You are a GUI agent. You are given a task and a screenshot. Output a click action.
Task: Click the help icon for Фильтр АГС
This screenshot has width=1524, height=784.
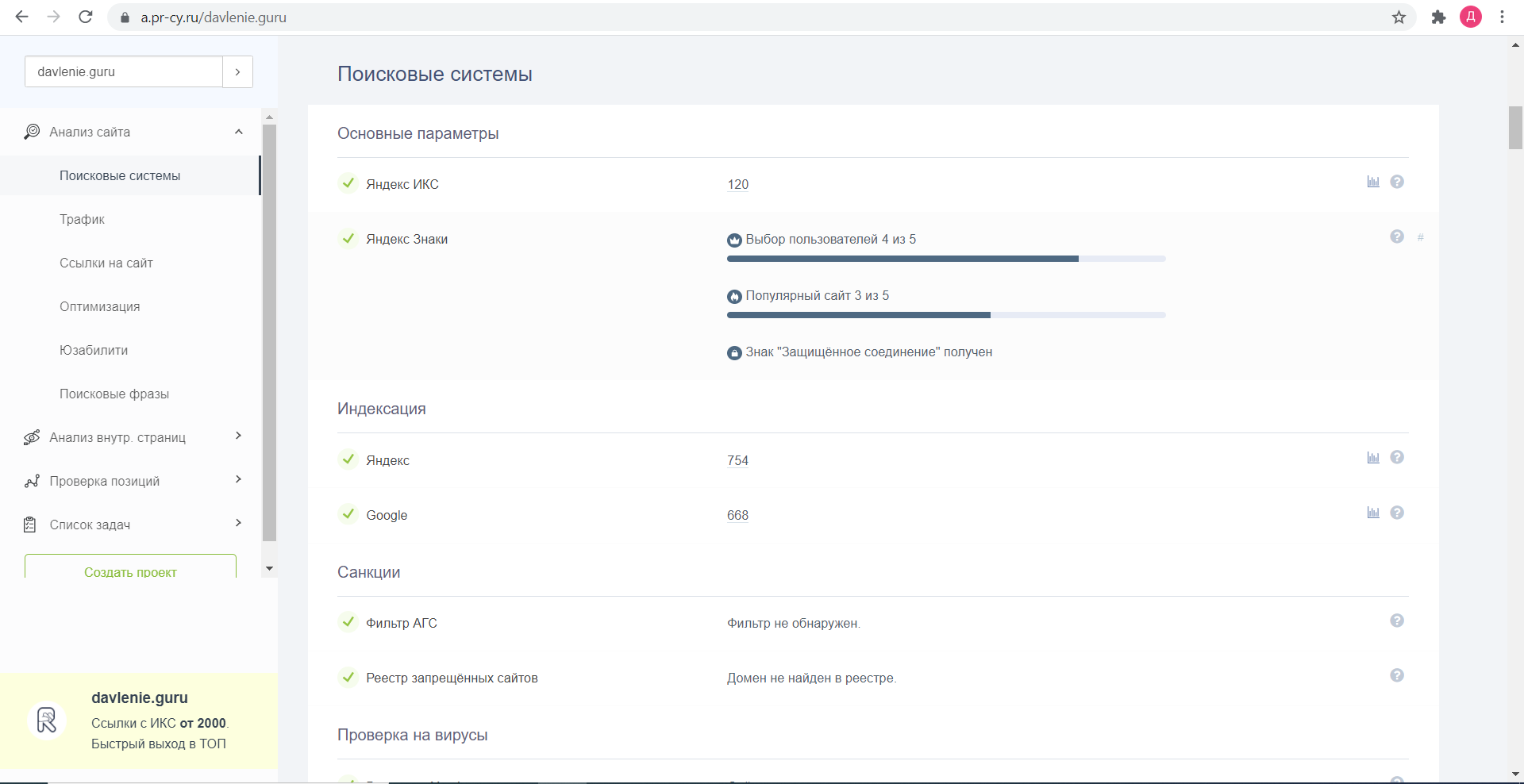tap(1397, 621)
